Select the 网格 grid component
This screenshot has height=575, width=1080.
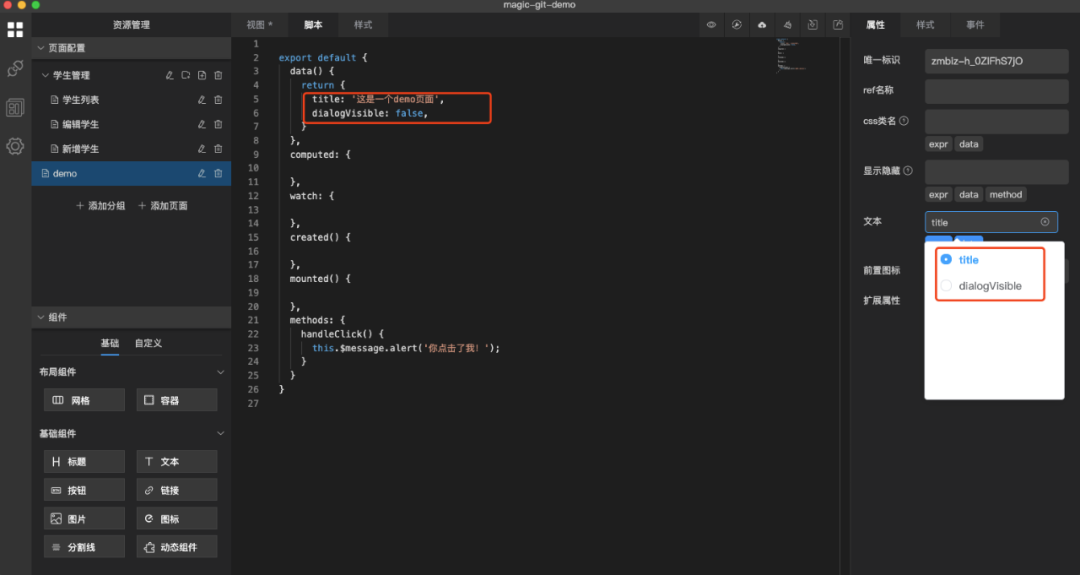tap(85, 400)
